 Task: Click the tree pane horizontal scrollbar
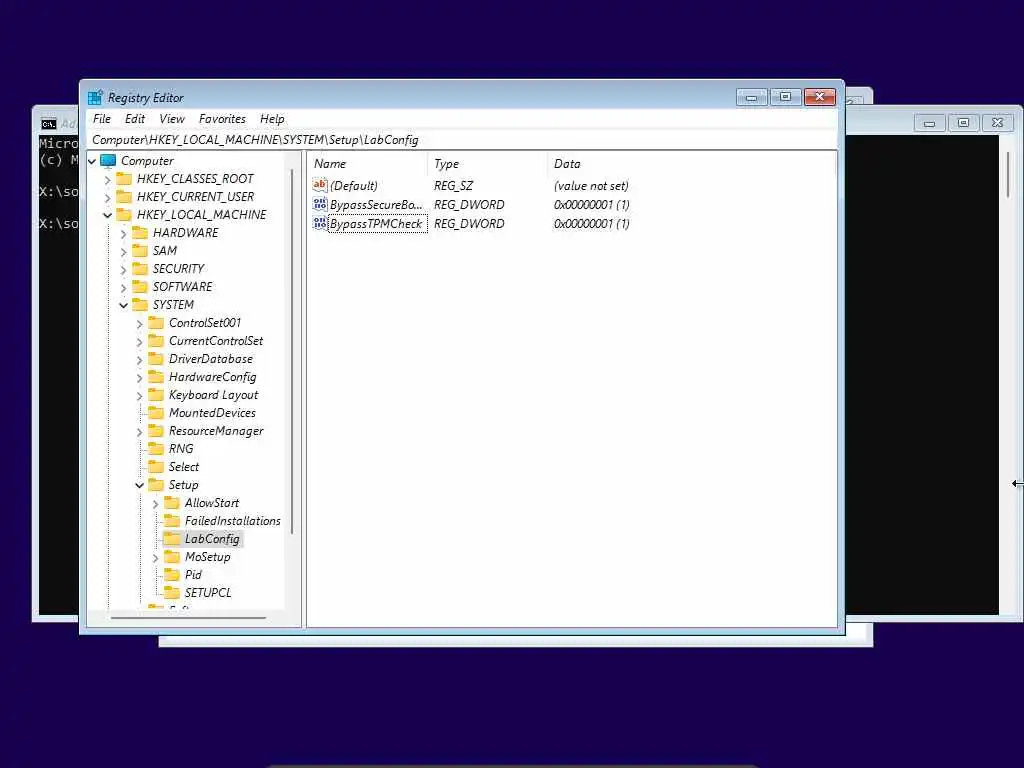tap(188, 617)
